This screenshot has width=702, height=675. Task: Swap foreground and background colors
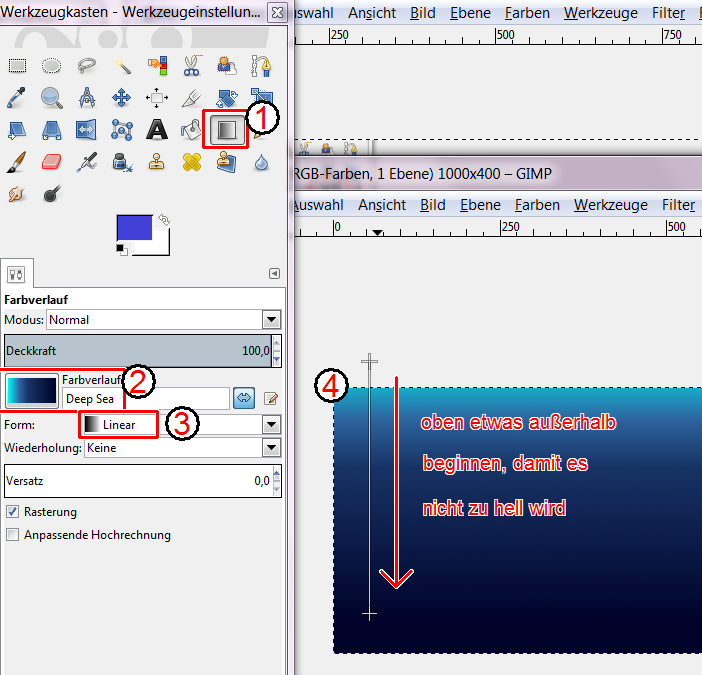tap(164, 220)
